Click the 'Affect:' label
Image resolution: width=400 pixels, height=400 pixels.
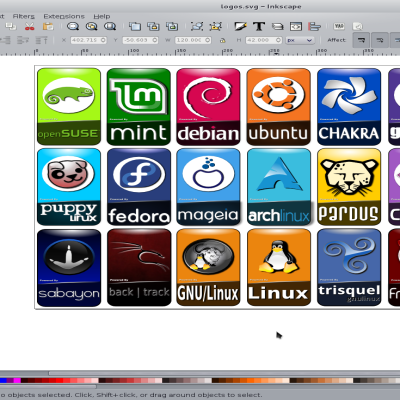[x=336, y=40]
